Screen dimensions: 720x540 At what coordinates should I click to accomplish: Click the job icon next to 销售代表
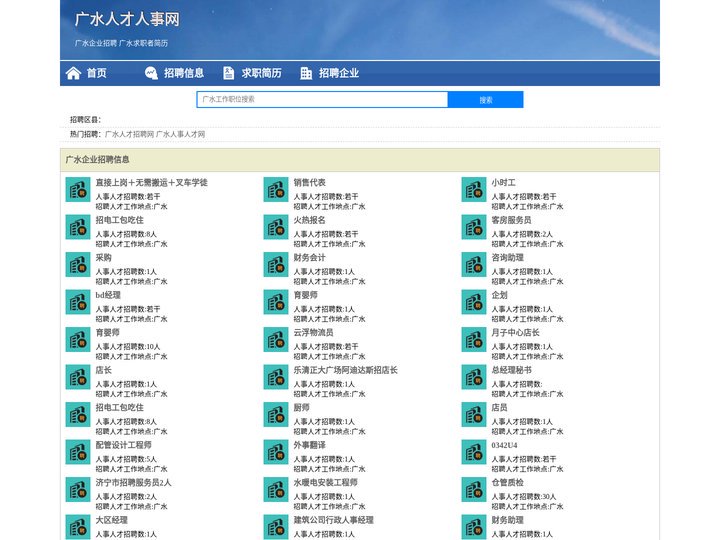pos(276,190)
